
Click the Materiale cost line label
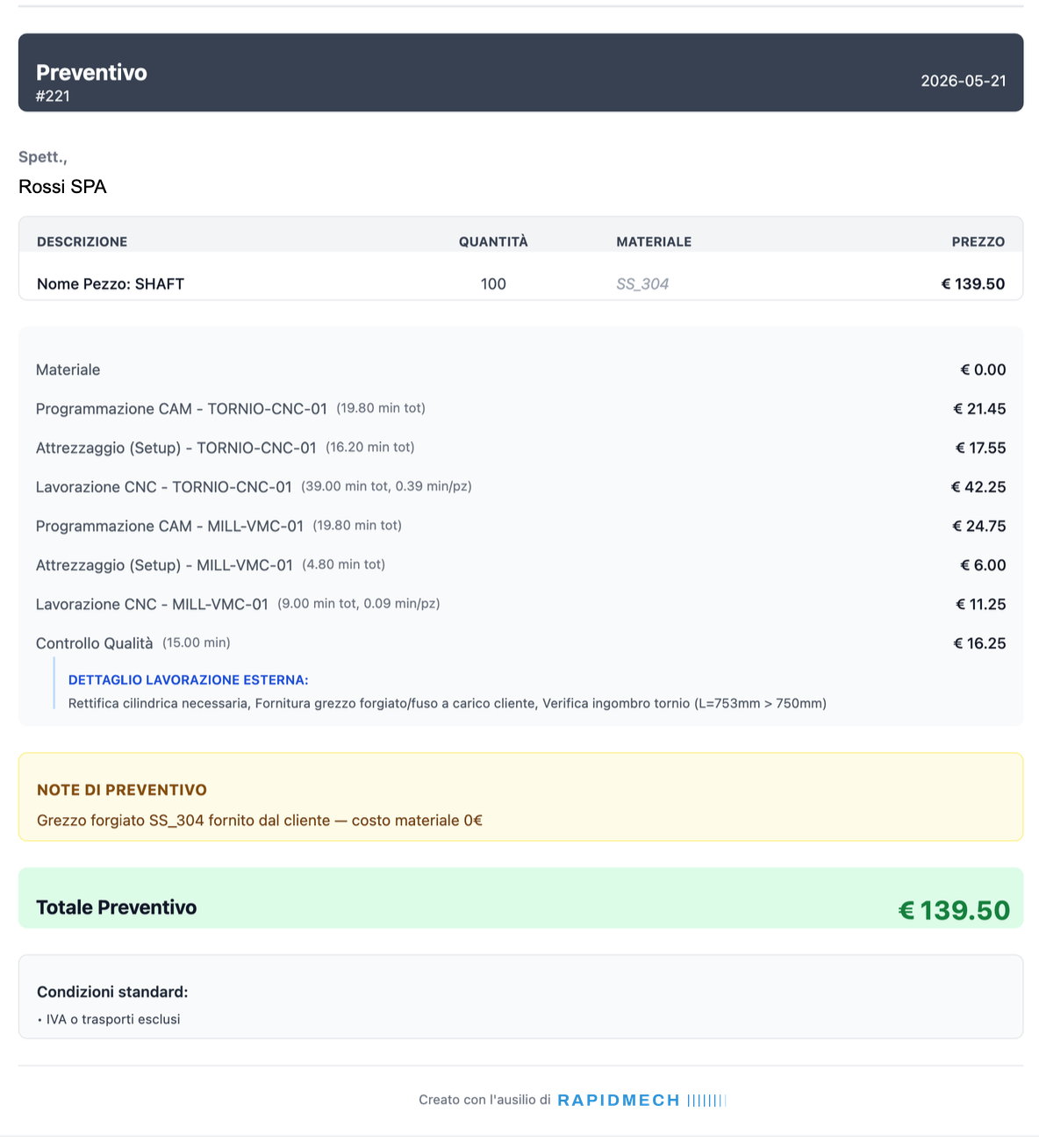68,370
